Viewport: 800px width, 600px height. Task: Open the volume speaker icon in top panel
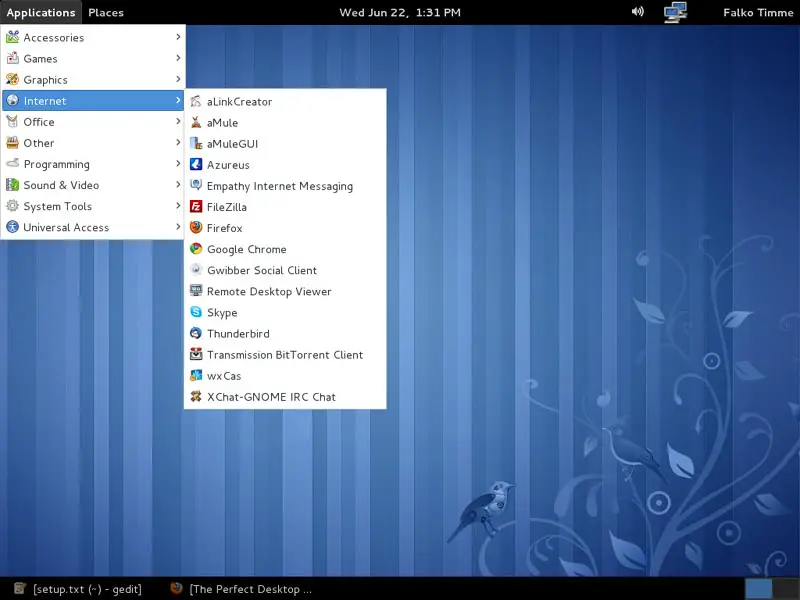[x=638, y=12]
